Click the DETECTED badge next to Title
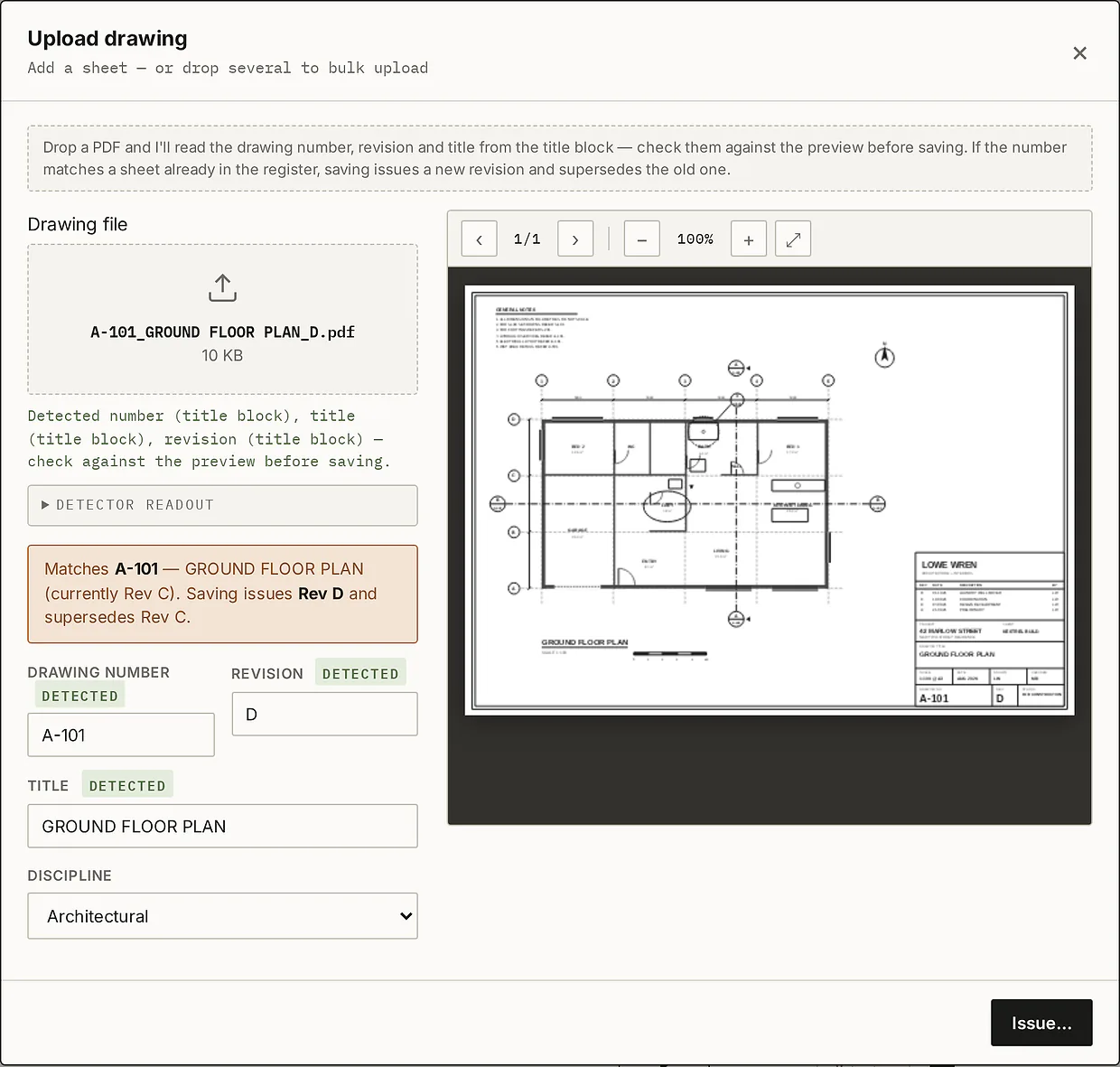The width and height of the screenshot is (1120, 1067). [x=127, y=785]
